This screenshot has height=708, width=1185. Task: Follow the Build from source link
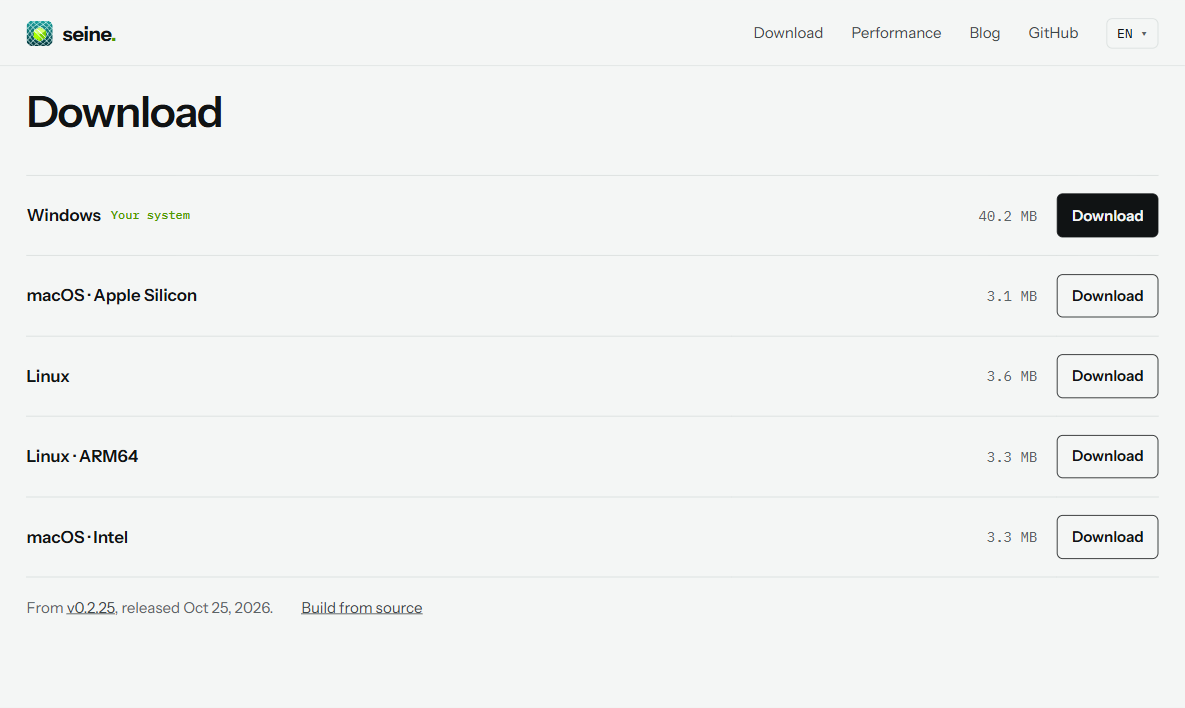(361, 608)
